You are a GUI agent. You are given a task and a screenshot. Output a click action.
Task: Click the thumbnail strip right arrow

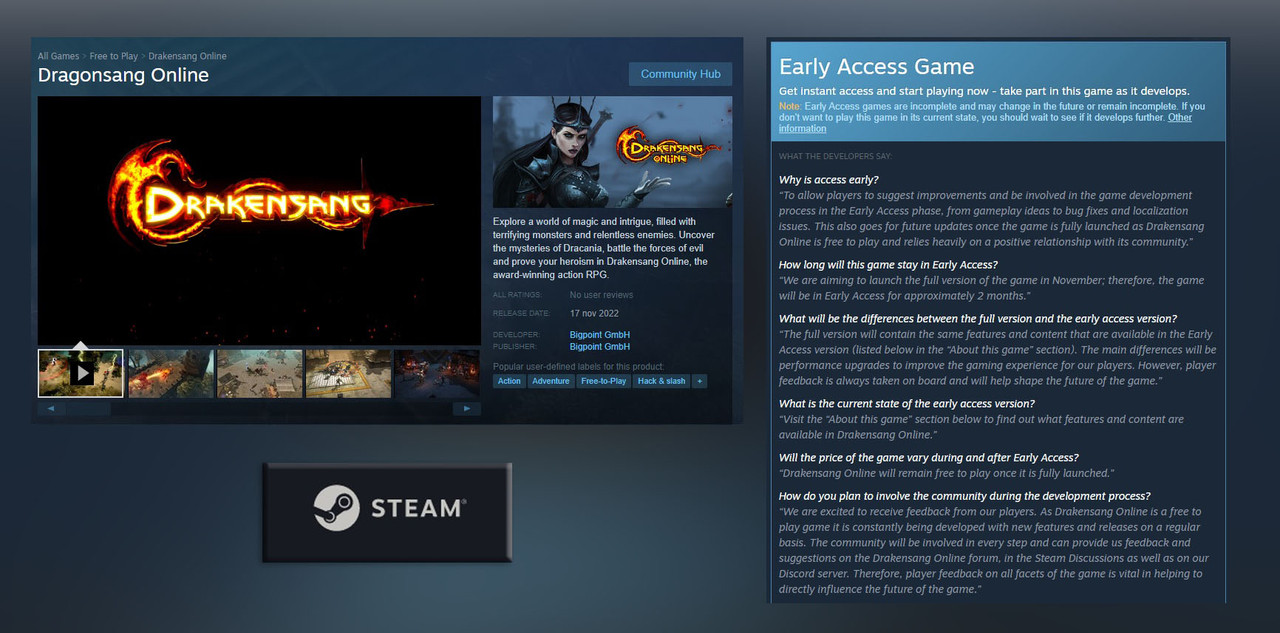[467, 409]
